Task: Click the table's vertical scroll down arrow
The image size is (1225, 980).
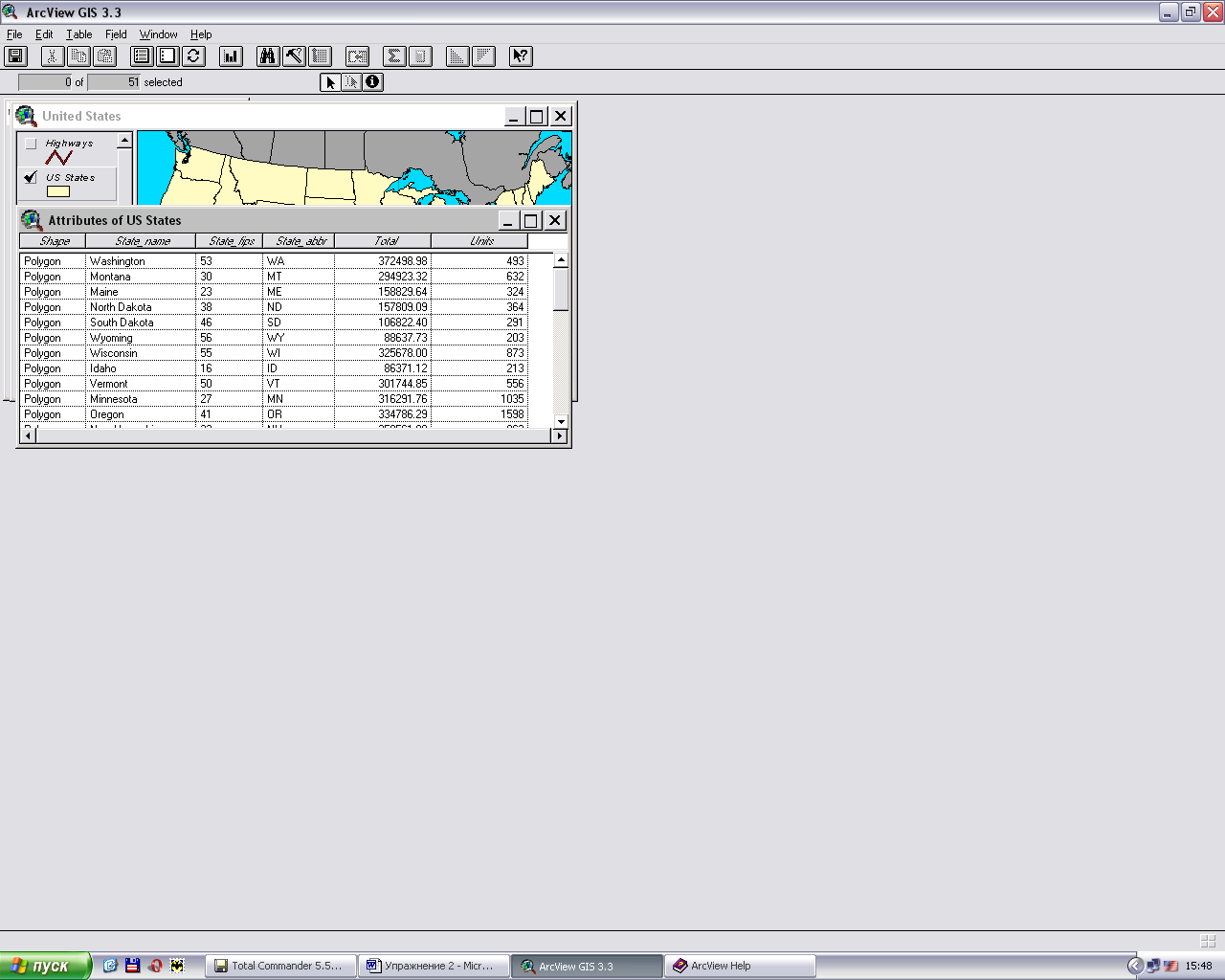Action: (561, 421)
